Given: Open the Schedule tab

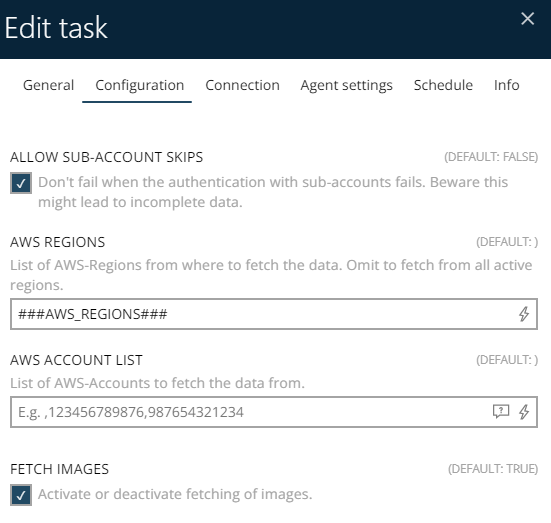Looking at the screenshot, I should pos(443,85).
